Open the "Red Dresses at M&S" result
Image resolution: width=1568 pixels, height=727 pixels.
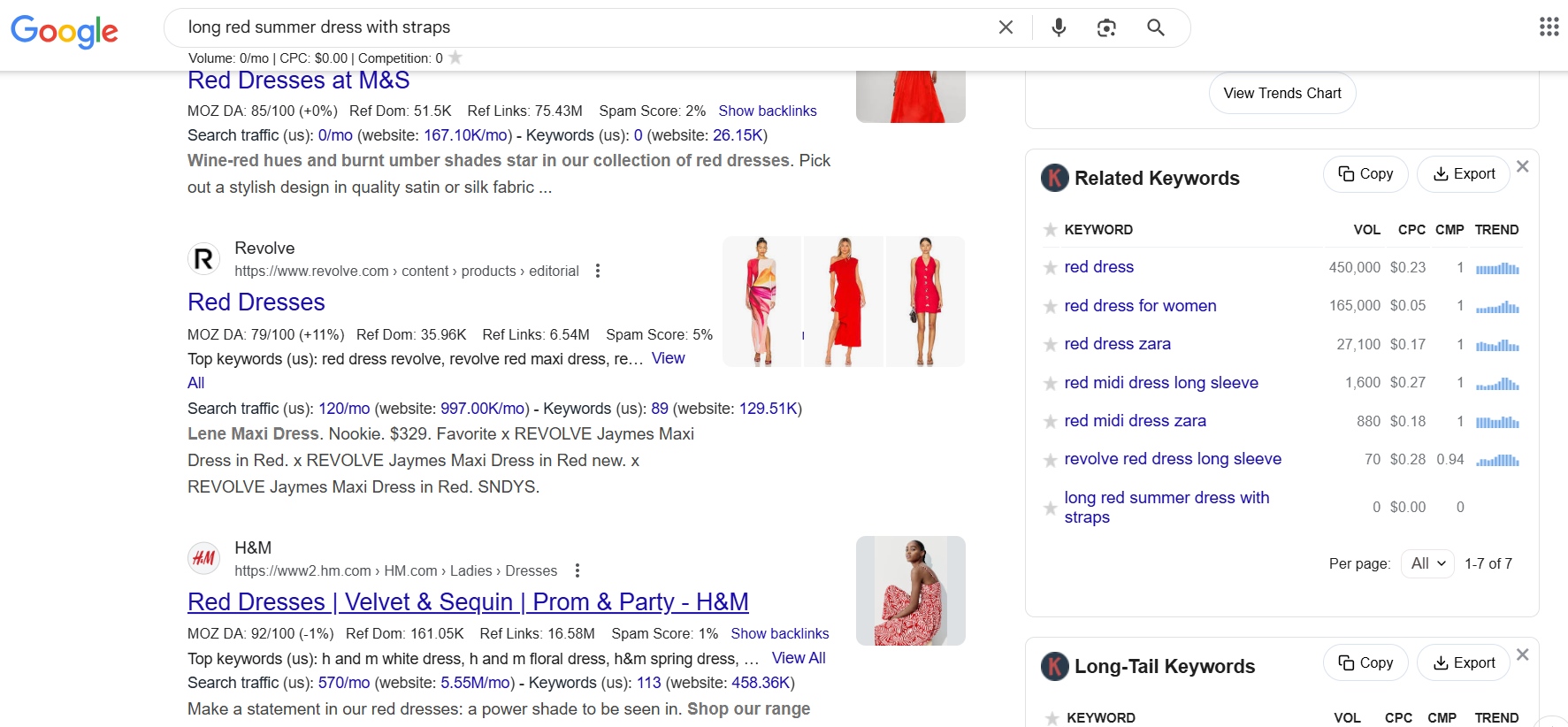coord(299,80)
